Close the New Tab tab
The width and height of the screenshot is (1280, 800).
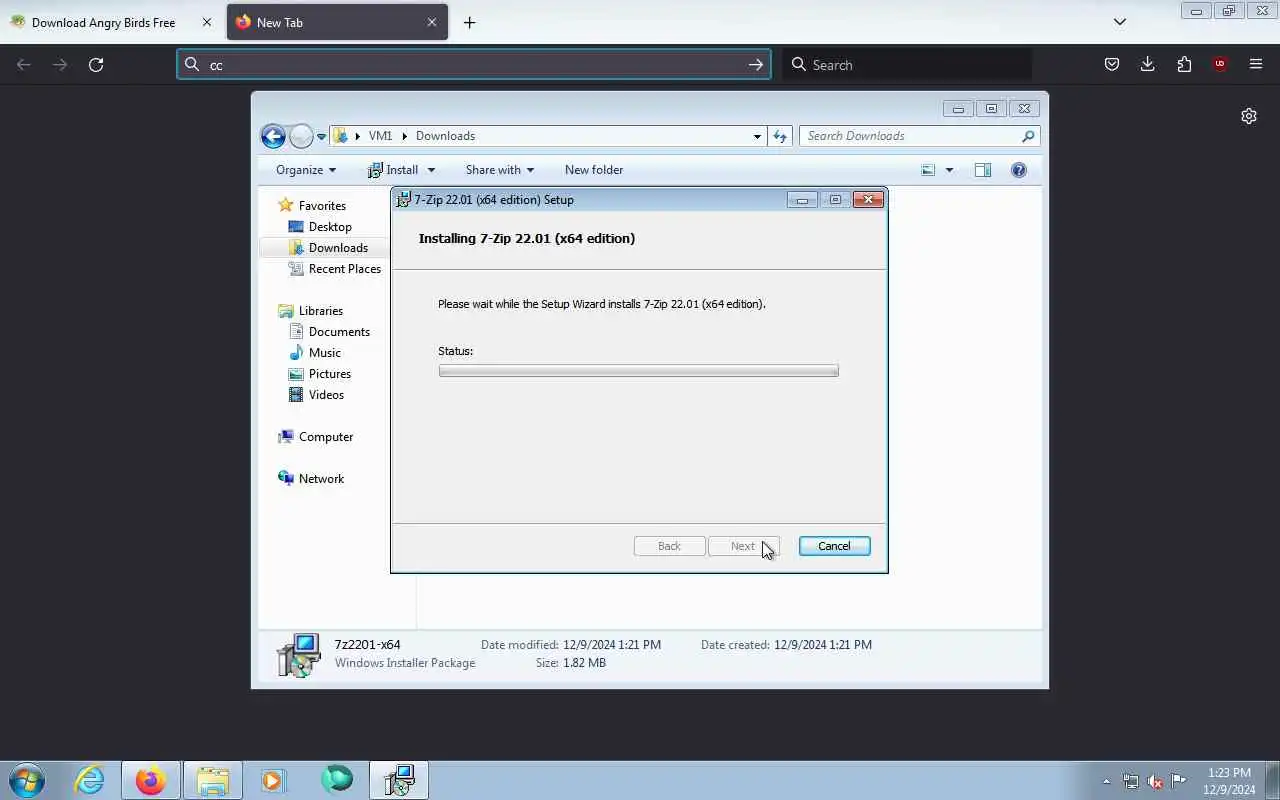pyautogui.click(x=432, y=22)
